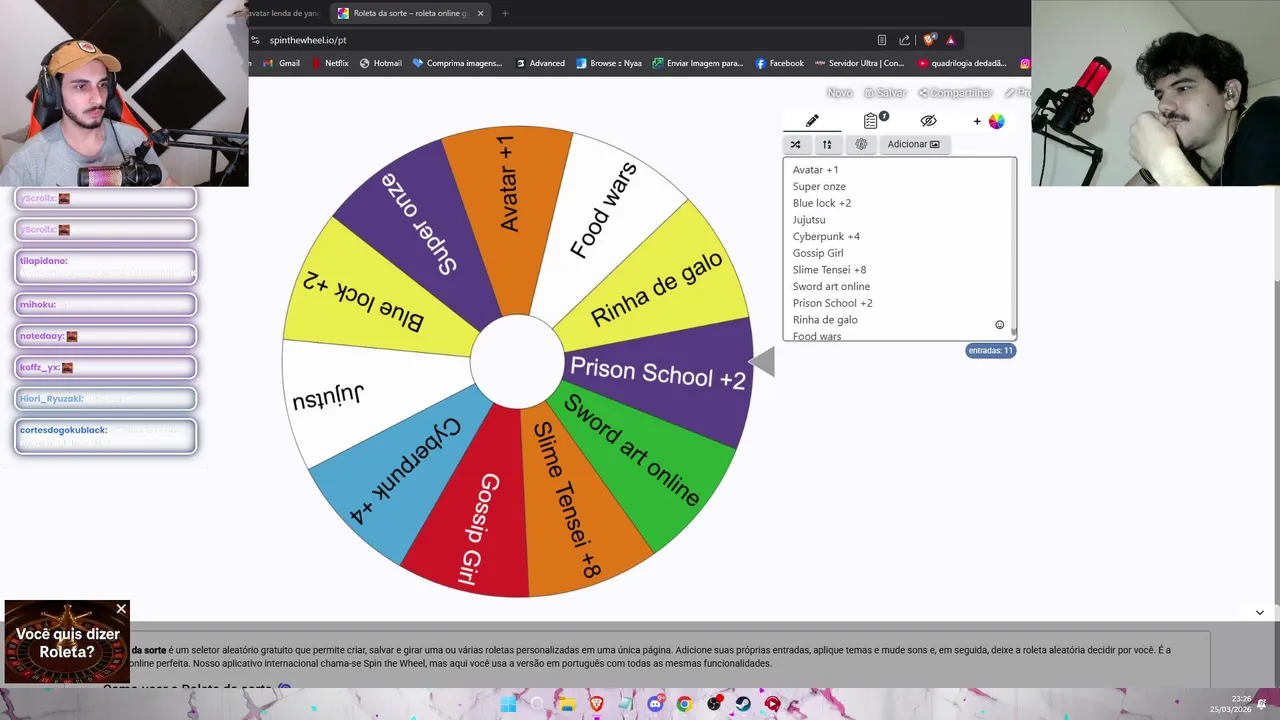Select the pencil edit entries tab

point(812,121)
